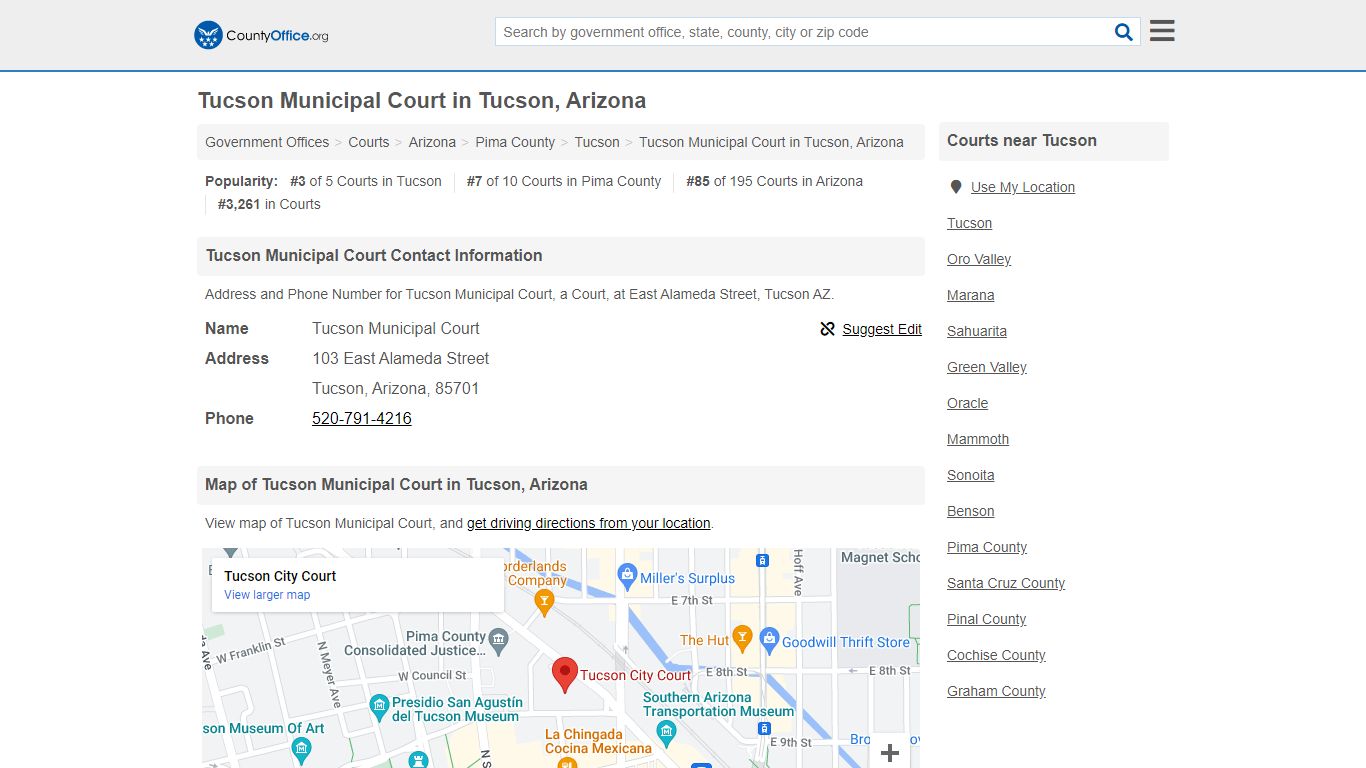Click the search magnifier icon
1366x768 pixels.
(1124, 32)
